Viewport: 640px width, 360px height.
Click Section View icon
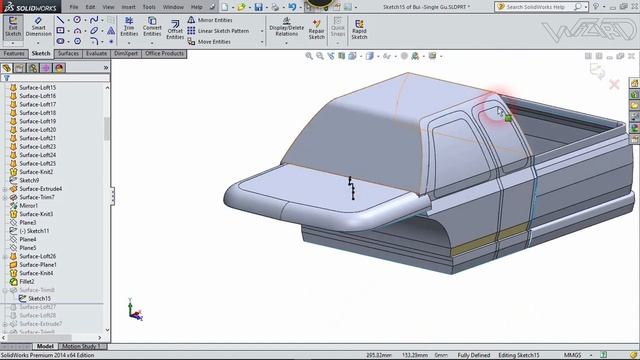[x=341, y=56]
